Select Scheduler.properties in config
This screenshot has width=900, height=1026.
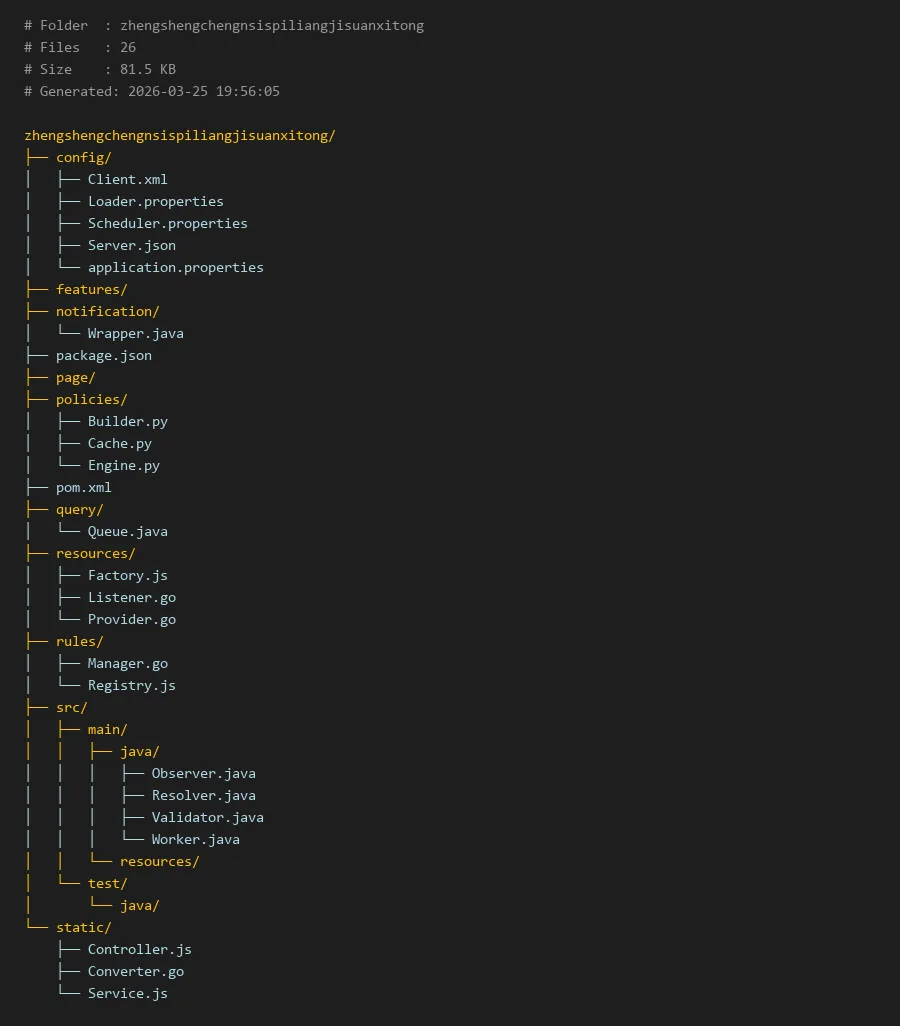(167, 223)
